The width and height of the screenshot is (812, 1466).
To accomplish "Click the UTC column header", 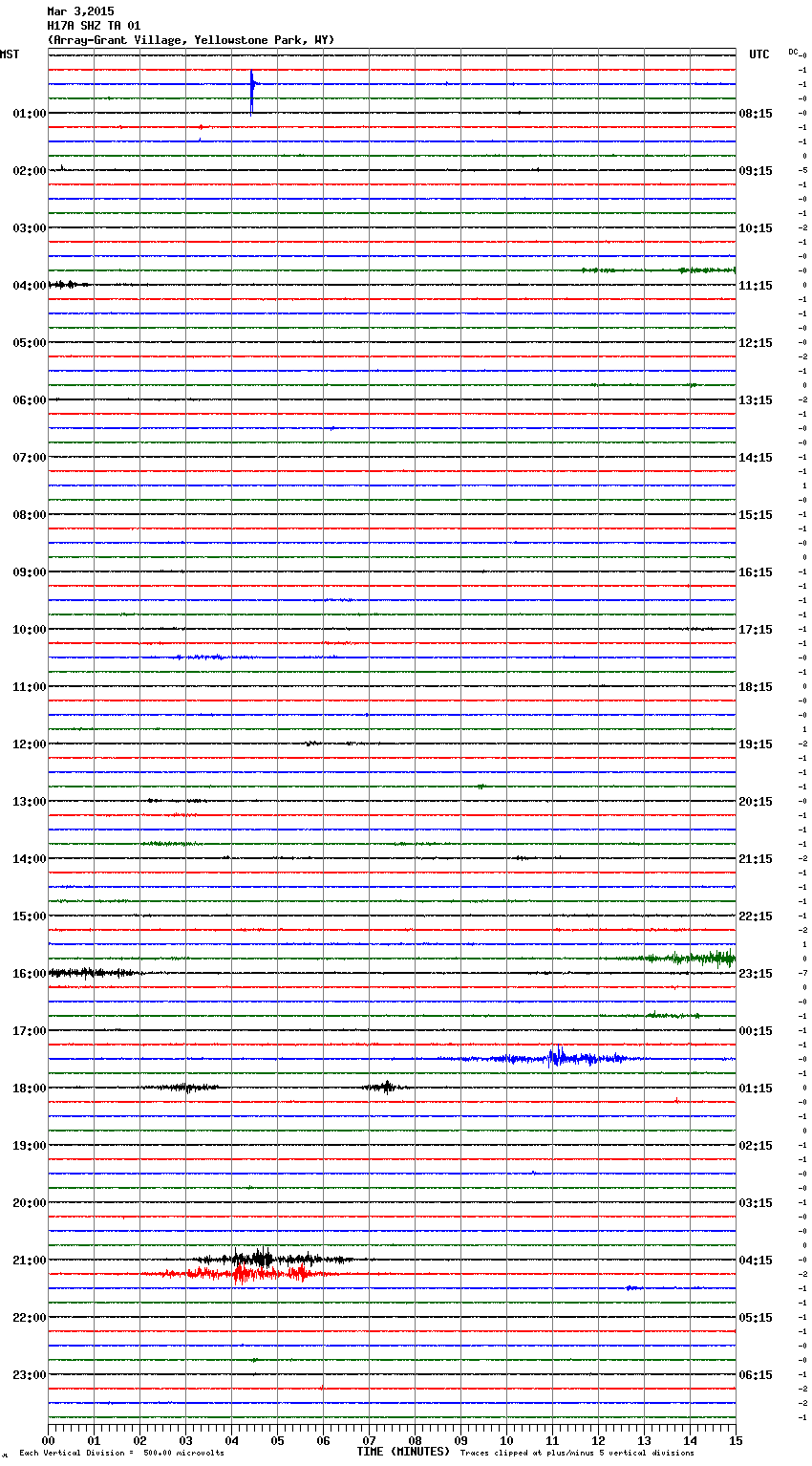I will 759,54.
